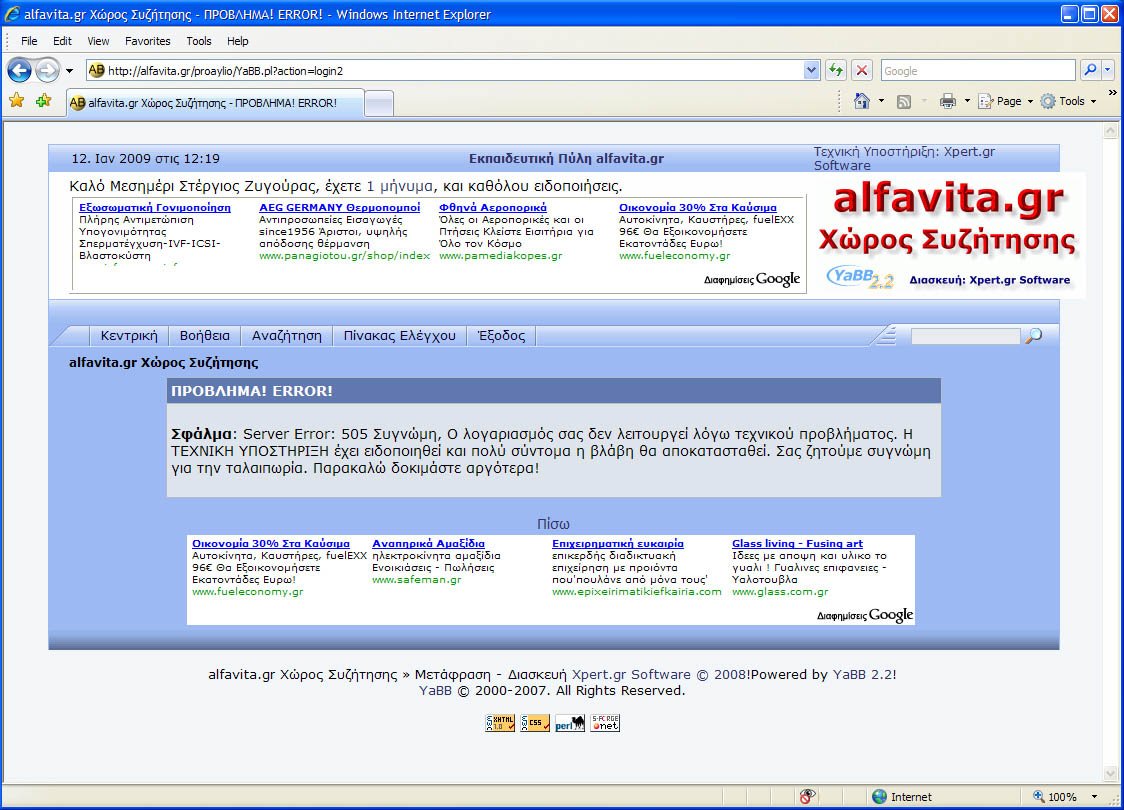1124x810 pixels.
Task: Click the Έξοδος logout tab
Action: coord(501,336)
